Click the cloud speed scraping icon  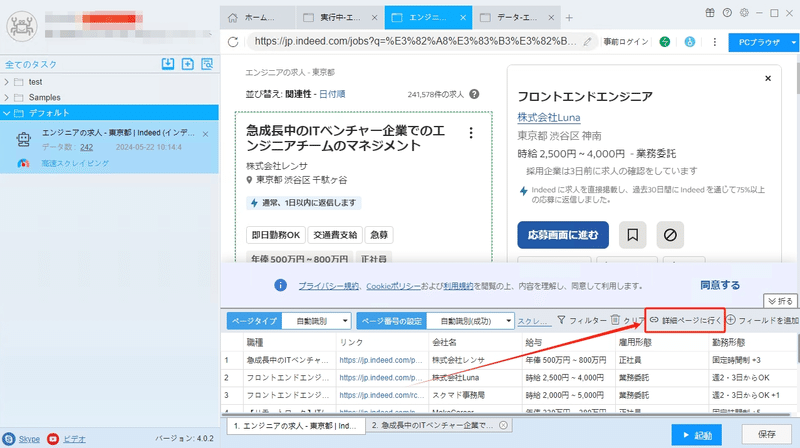pyautogui.click(x=23, y=163)
